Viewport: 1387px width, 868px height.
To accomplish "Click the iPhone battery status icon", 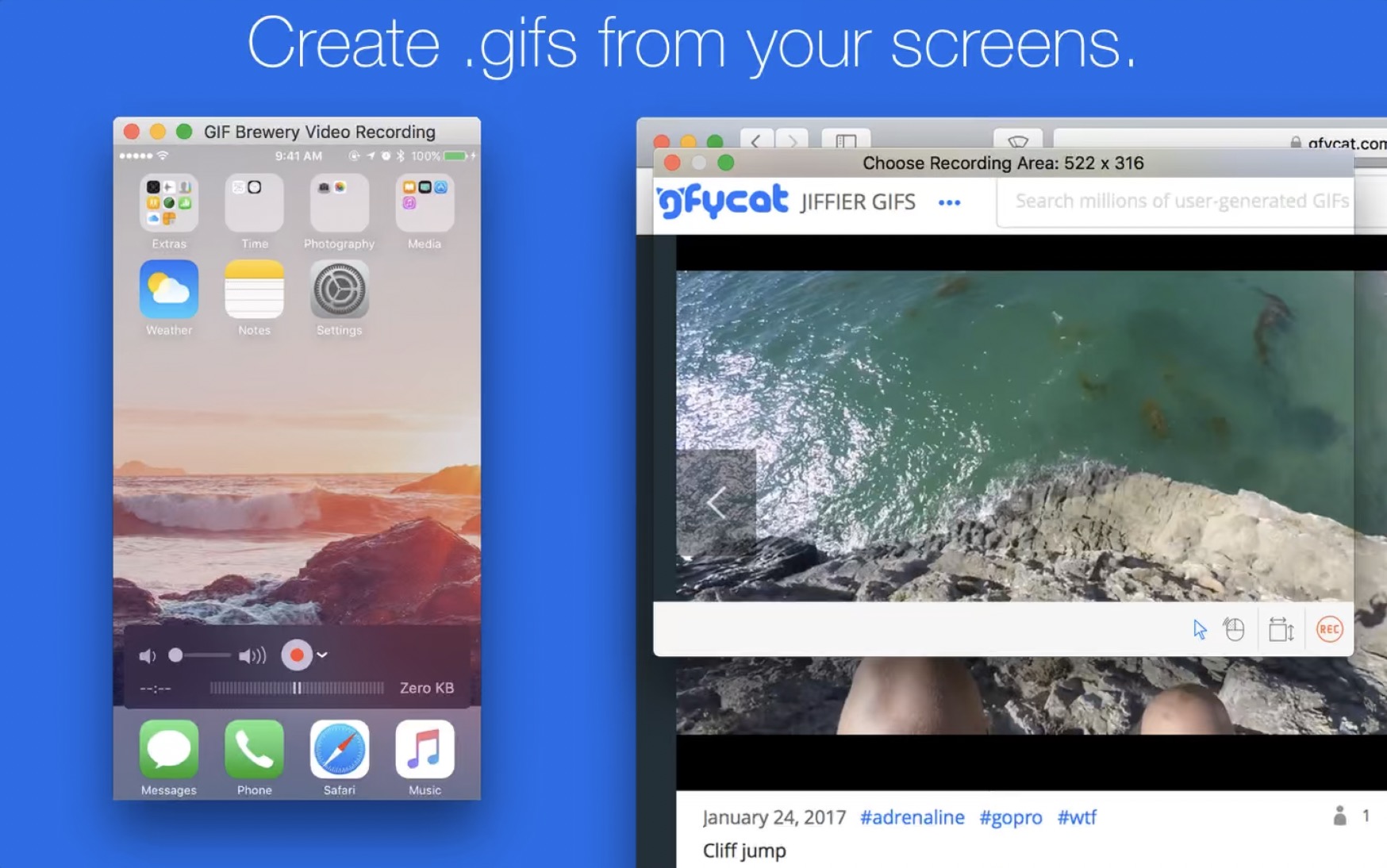I will [x=456, y=156].
